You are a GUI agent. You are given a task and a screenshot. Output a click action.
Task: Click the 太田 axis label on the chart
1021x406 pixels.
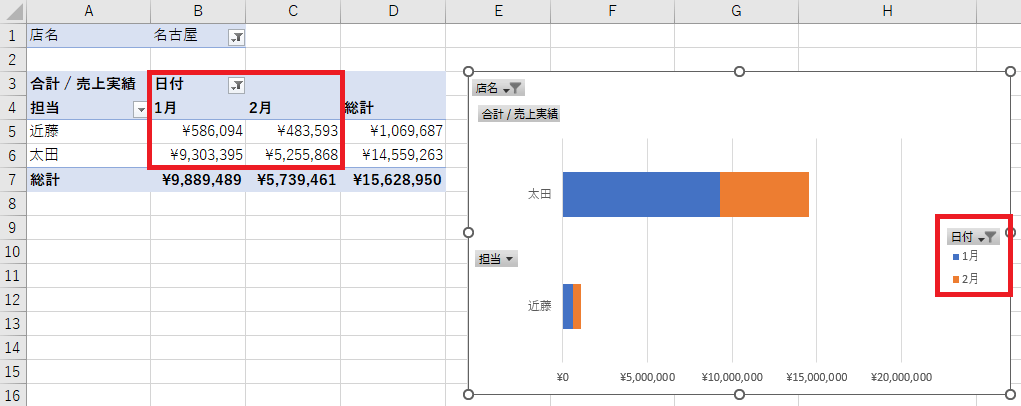(x=539, y=194)
